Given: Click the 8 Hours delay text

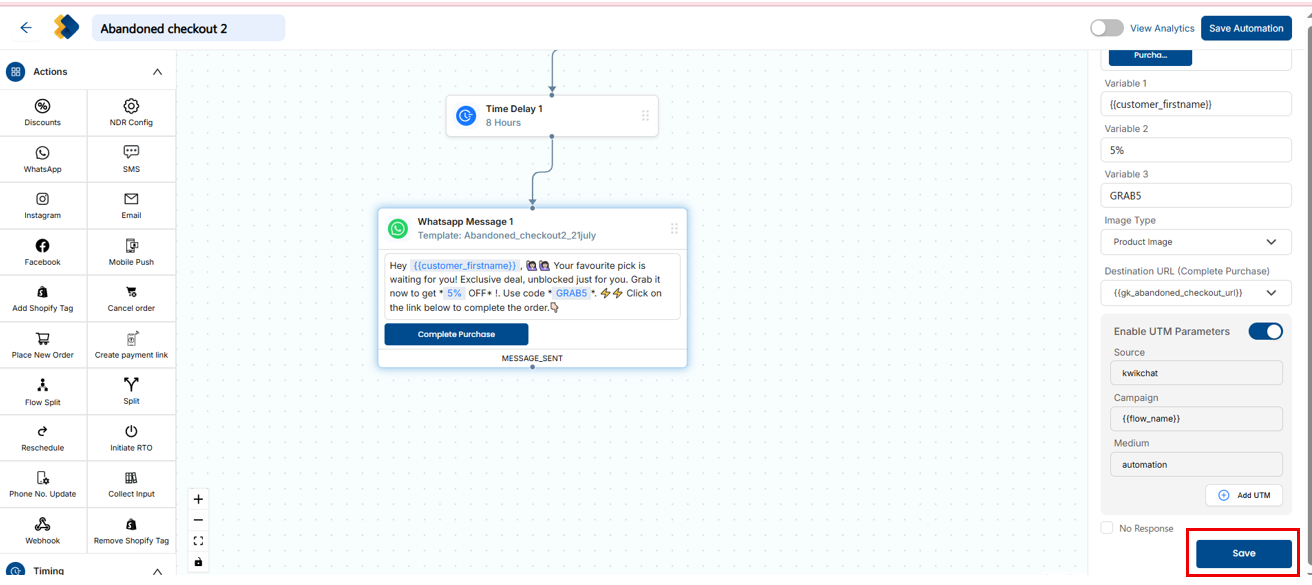Looking at the screenshot, I should [x=503, y=122].
